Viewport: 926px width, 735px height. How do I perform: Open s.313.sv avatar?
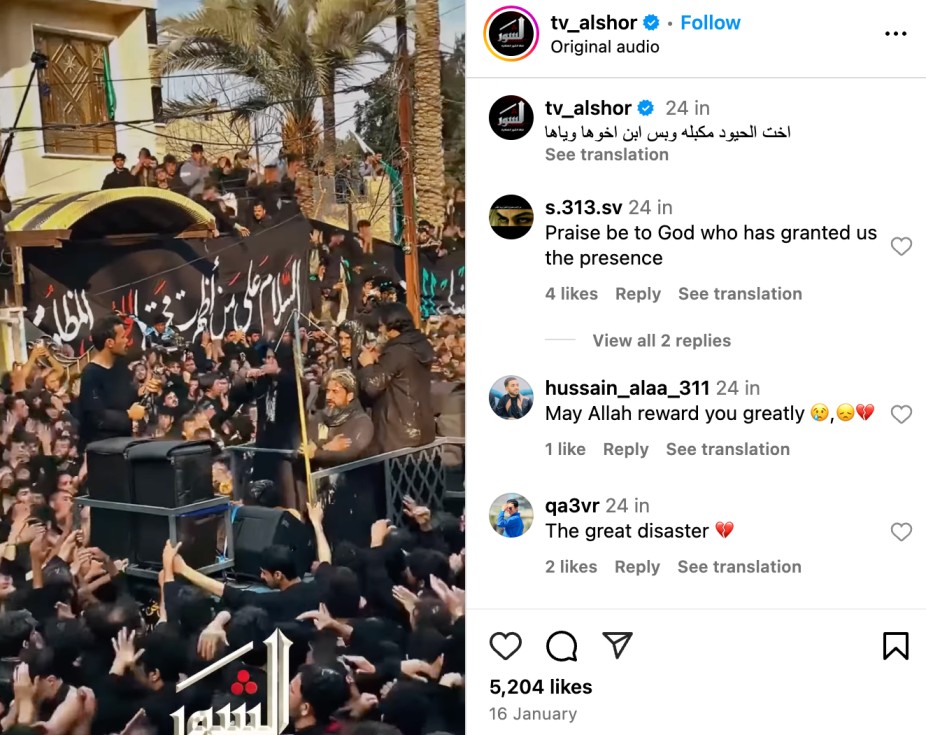coord(511,217)
